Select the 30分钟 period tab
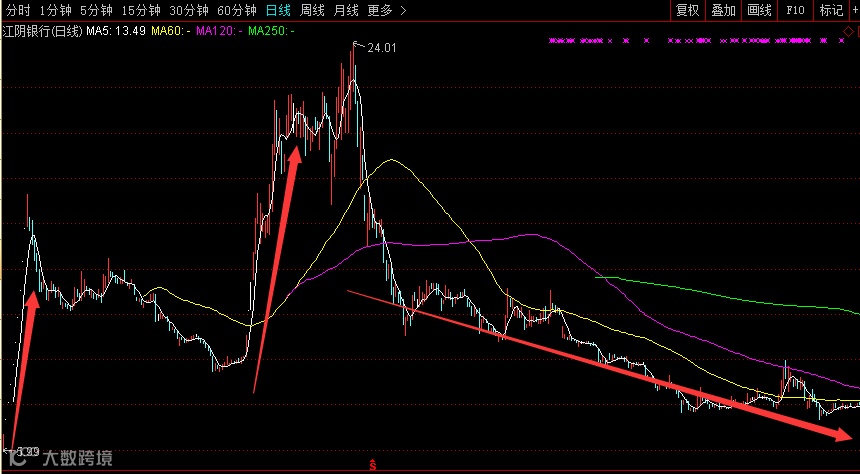 189,10
